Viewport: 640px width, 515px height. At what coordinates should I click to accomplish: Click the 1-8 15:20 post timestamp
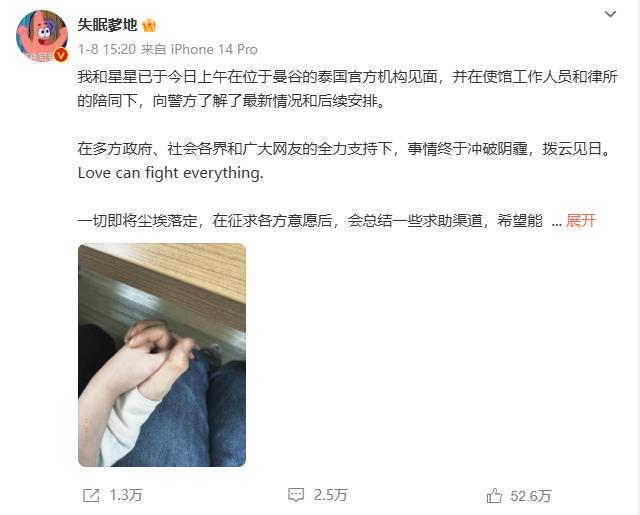(107, 49)
